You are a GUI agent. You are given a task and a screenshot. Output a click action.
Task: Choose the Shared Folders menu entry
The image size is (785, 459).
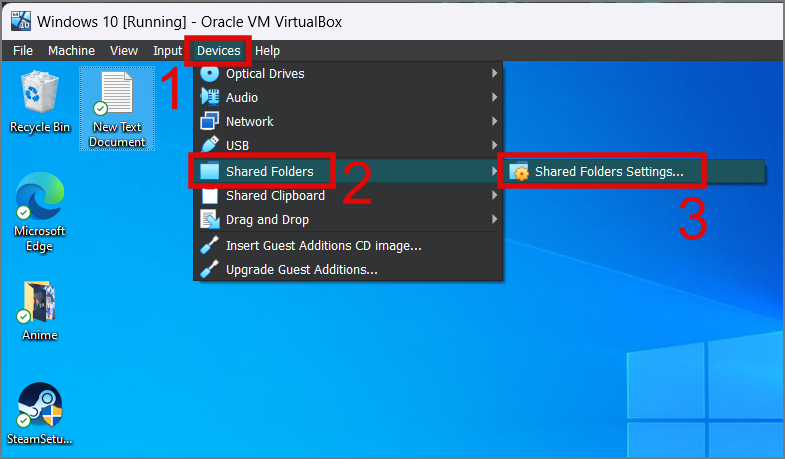[x=348, y=171]
